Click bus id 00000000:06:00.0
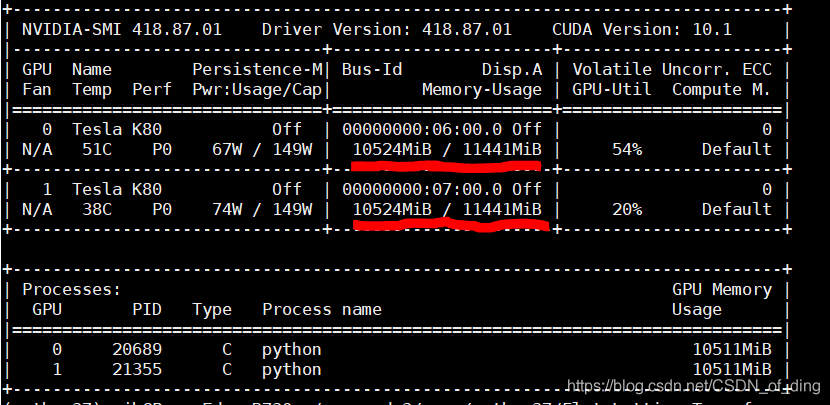 click(x=422, y=130)
